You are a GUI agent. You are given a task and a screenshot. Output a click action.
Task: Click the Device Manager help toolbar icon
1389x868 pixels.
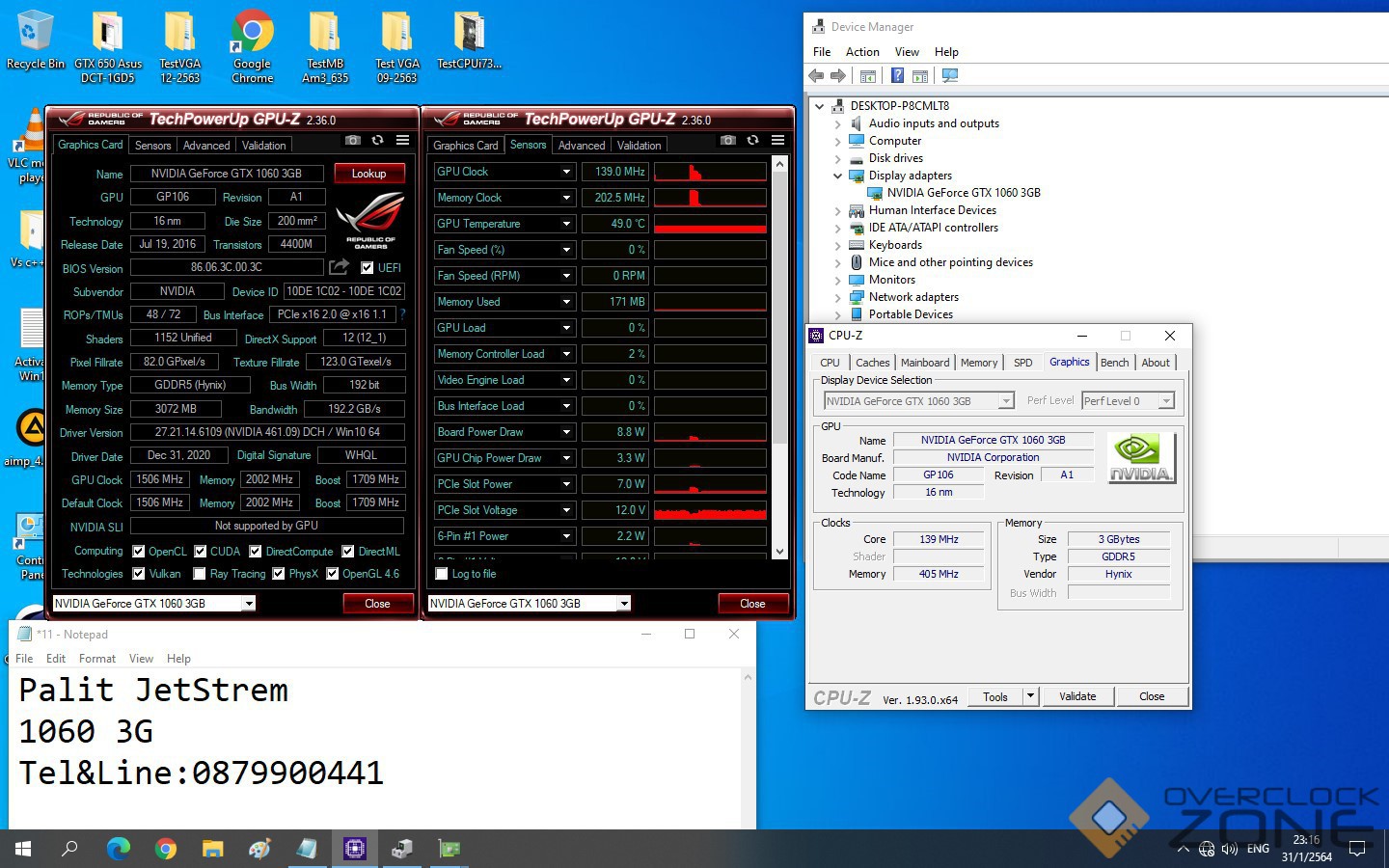tap(897, 76)
